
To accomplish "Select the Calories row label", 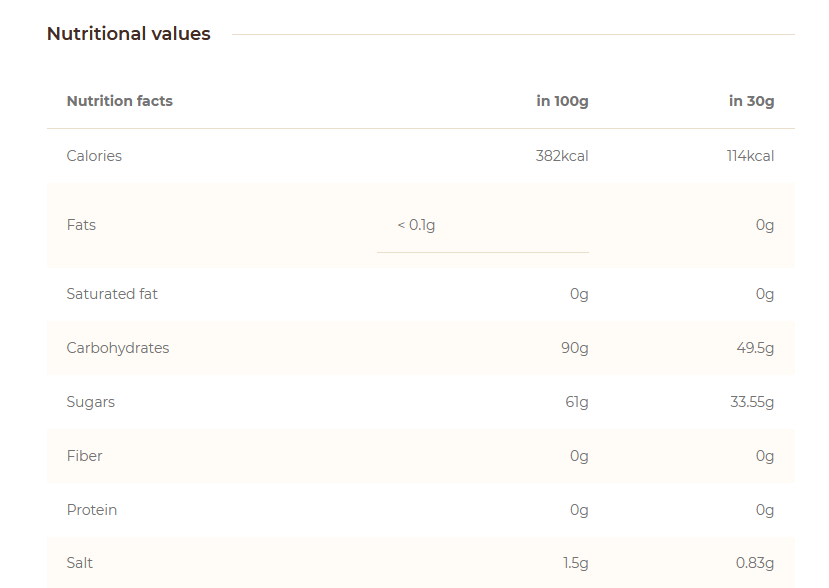I will 94,156.
